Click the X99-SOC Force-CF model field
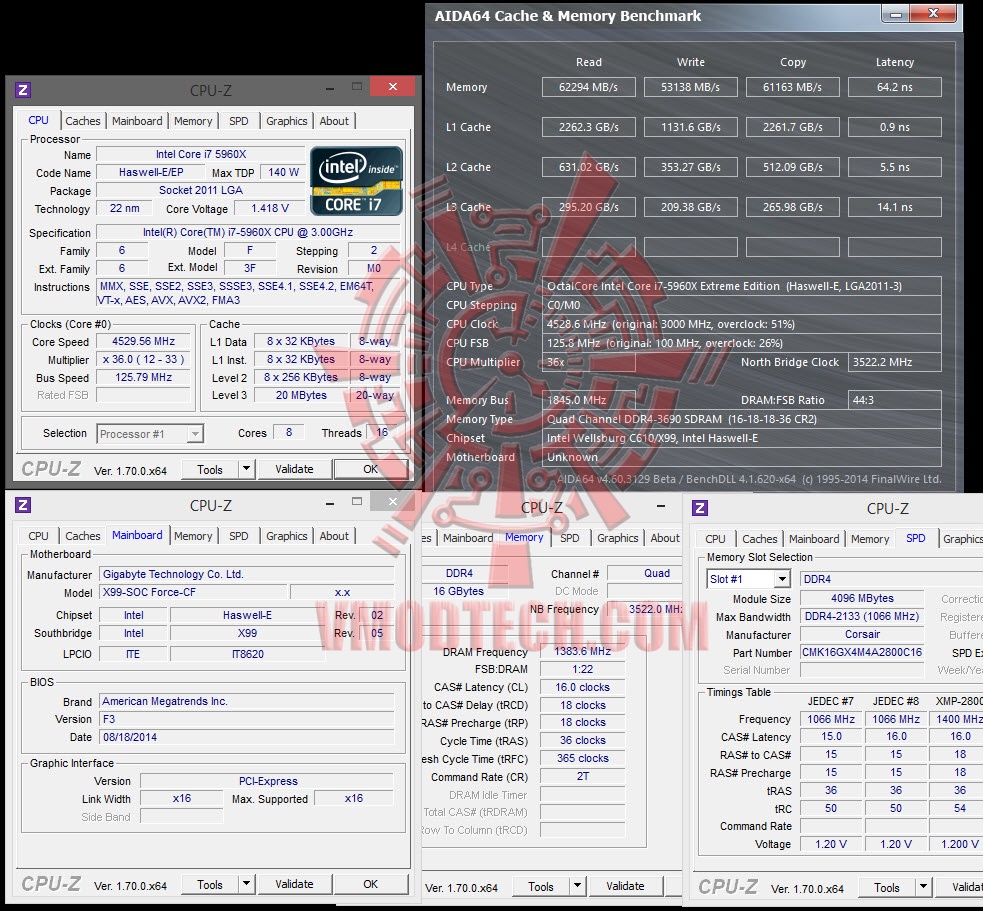 click(193, 592)
